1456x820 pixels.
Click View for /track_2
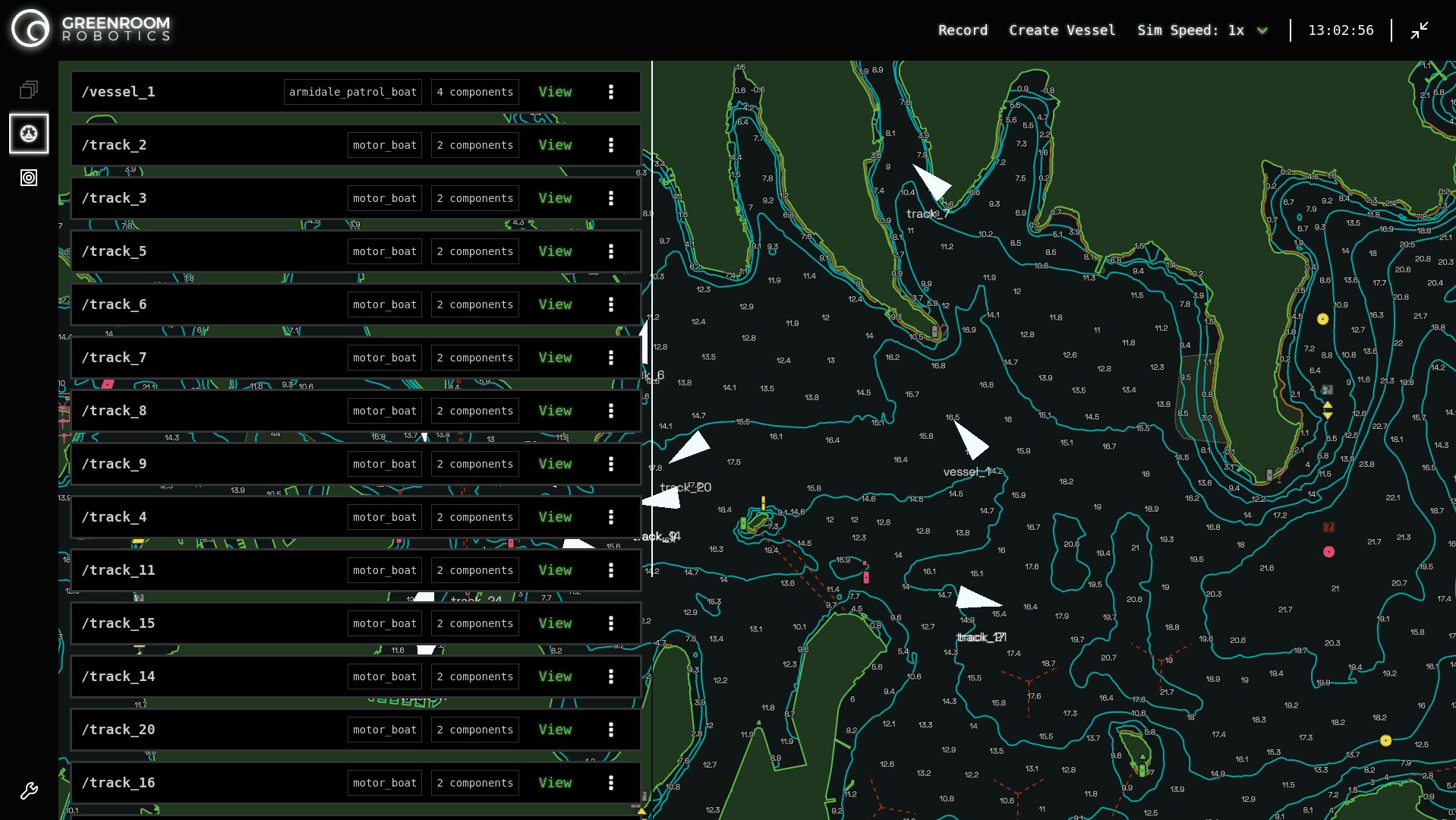tap(555, 145)
